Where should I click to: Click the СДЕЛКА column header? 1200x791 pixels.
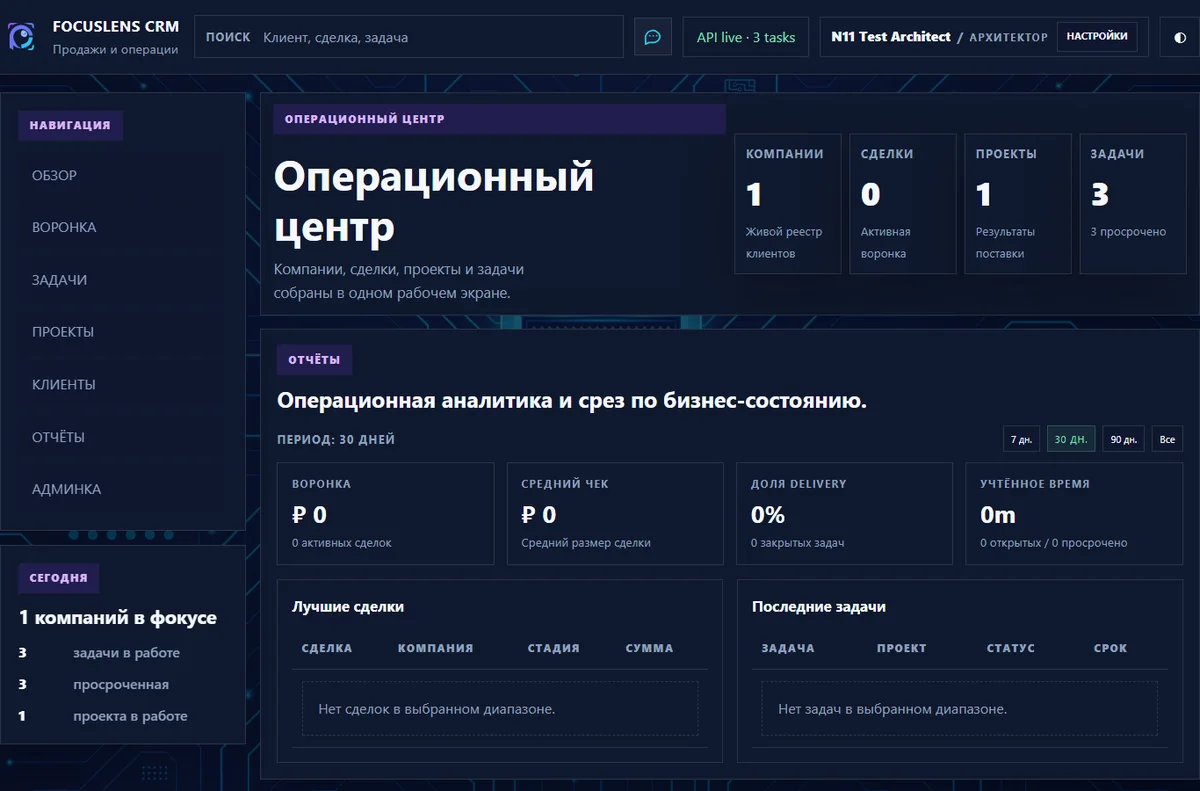click(327, 648)
